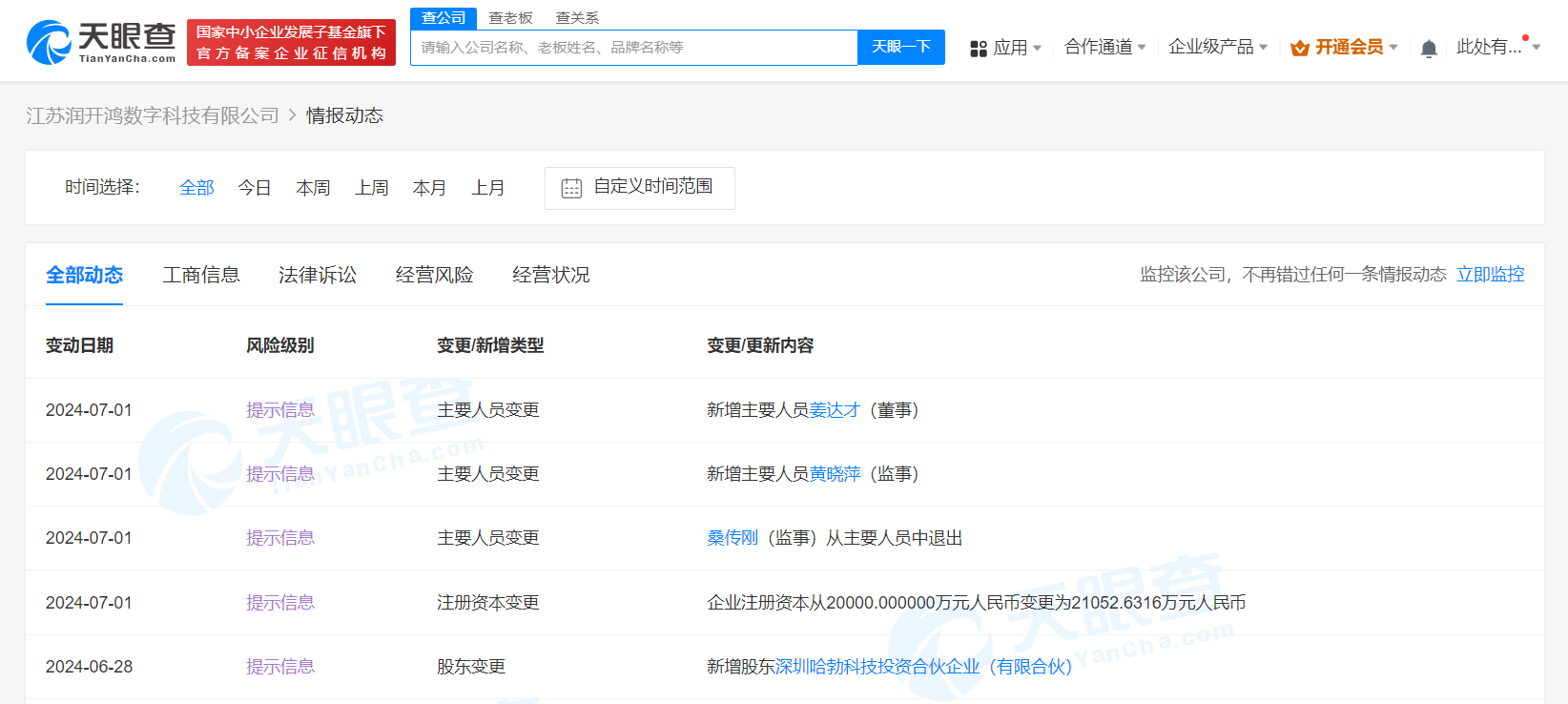Screen dimensions: 1568x704
Task: Filter by 上周 time range
Action: click(x=371, y=188)
